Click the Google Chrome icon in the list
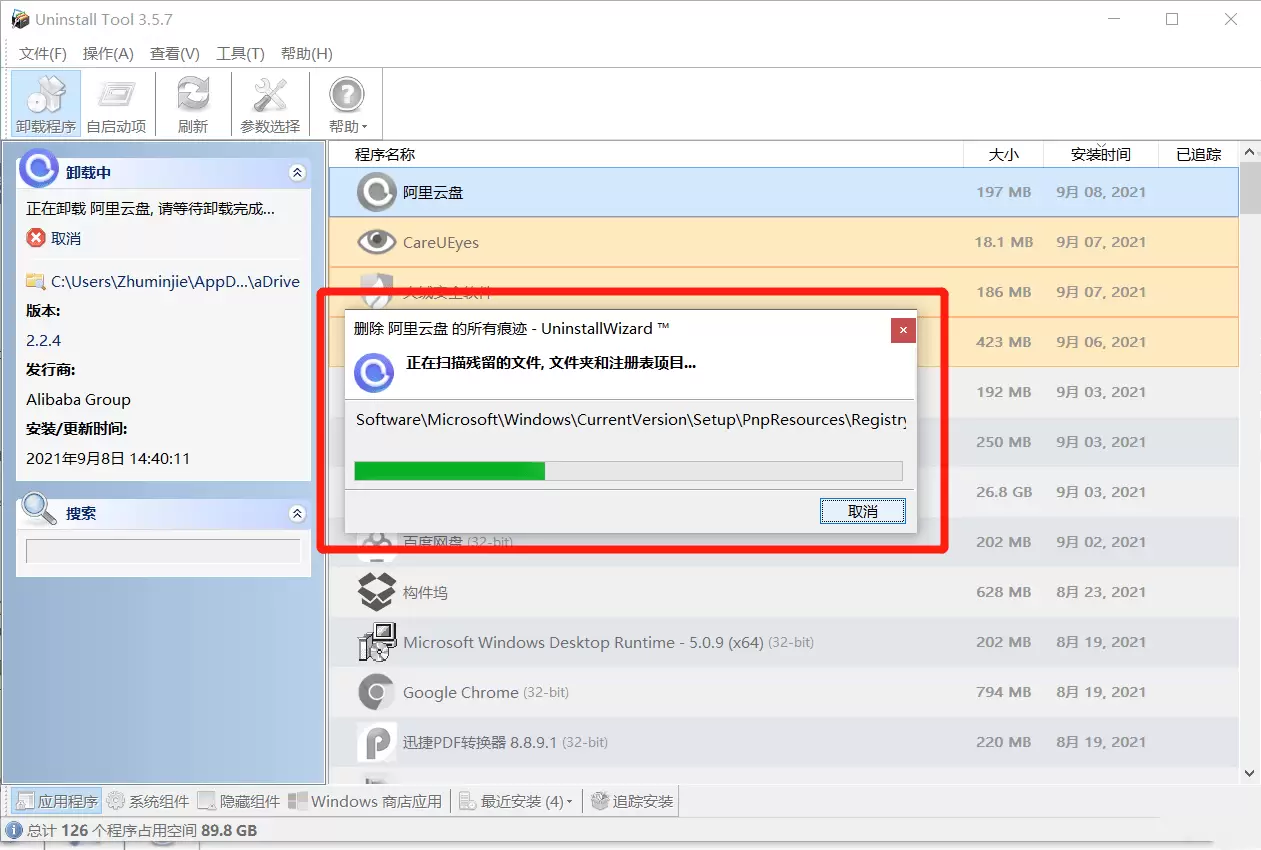Screen dimensions: 1261x850 tap(377, 692)
